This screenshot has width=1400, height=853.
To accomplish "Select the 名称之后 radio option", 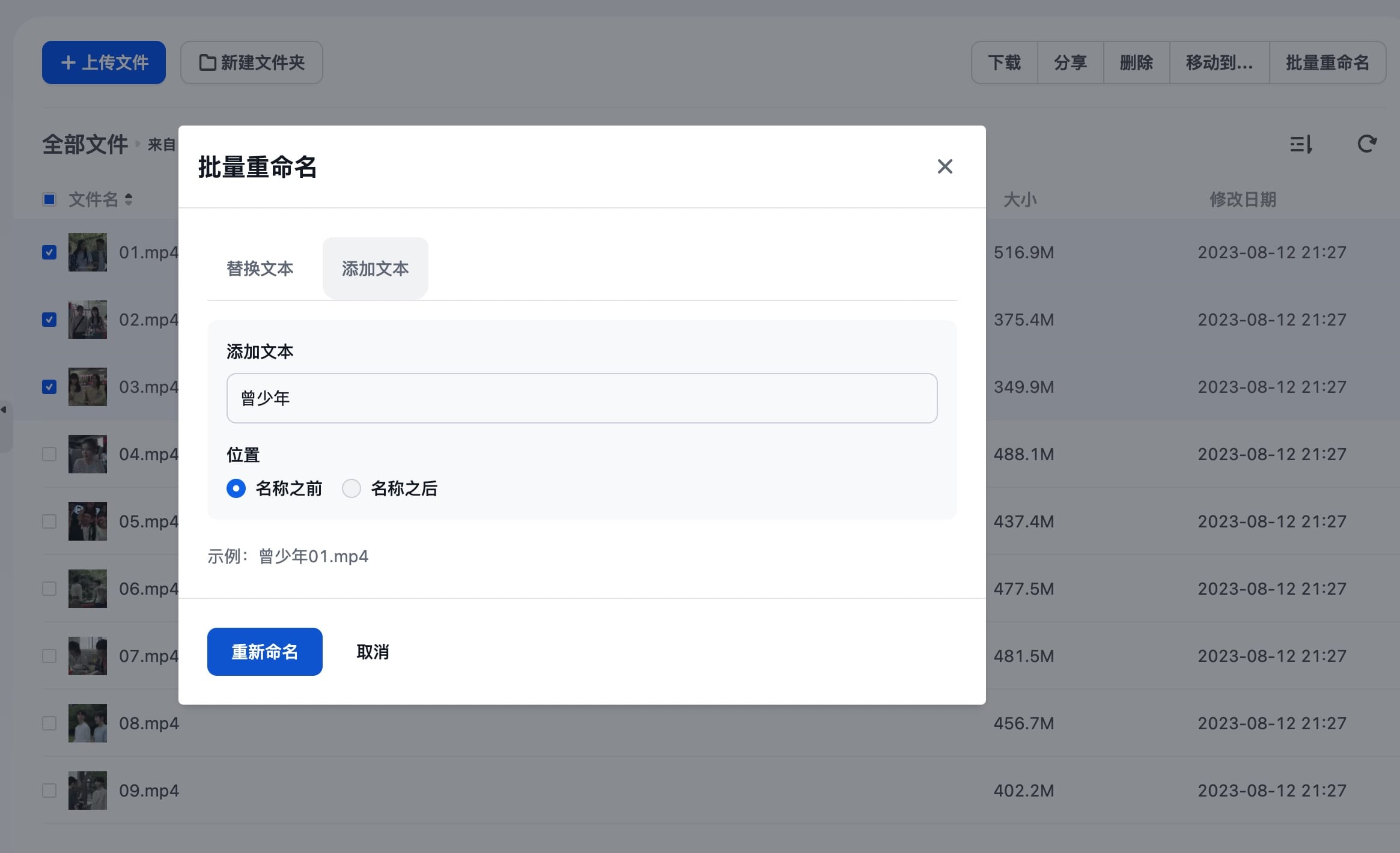I will point(351,488).
